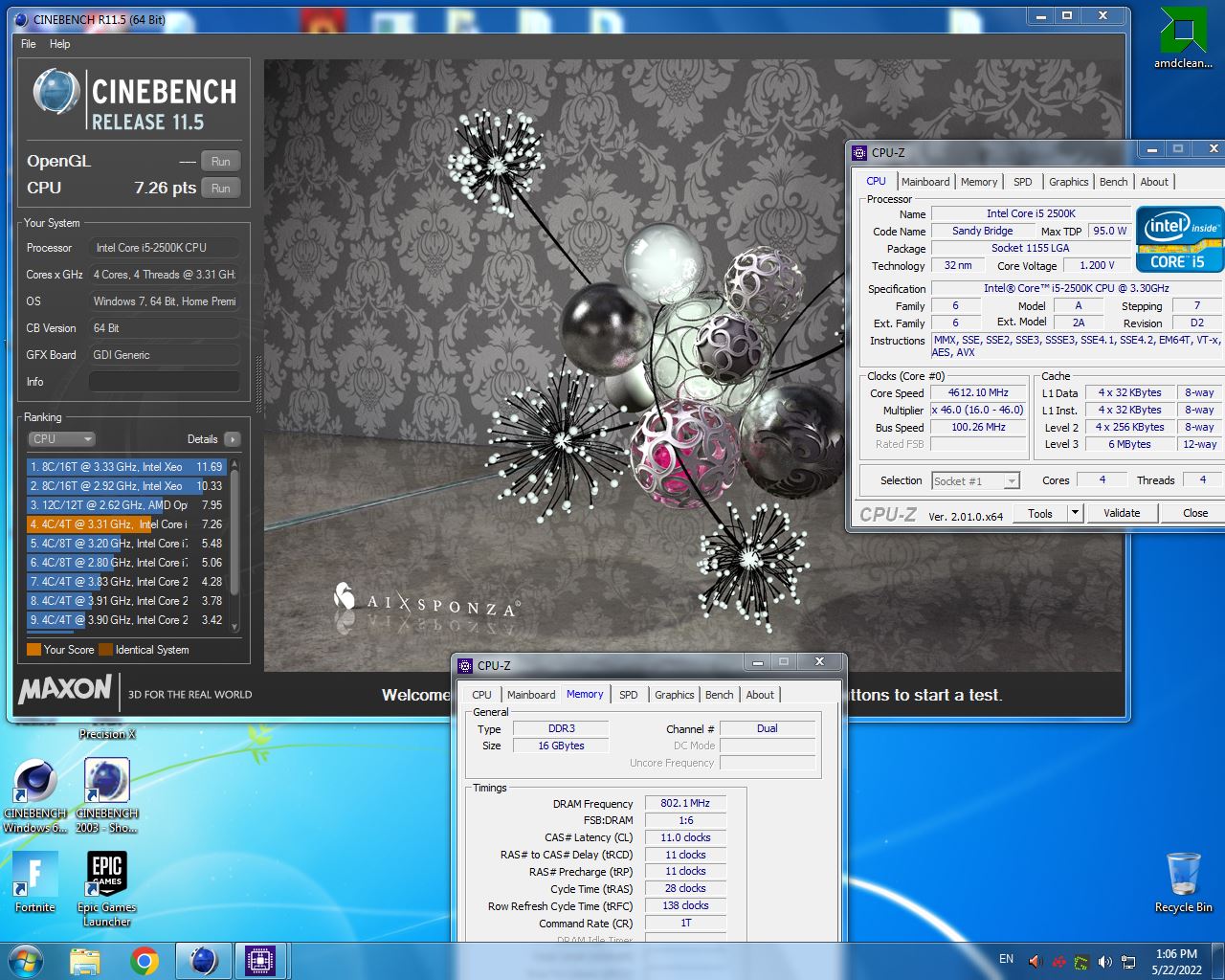Click the DRAM Frequency value 802.1 MHz
1225x980 pixels.
point(685,804)
